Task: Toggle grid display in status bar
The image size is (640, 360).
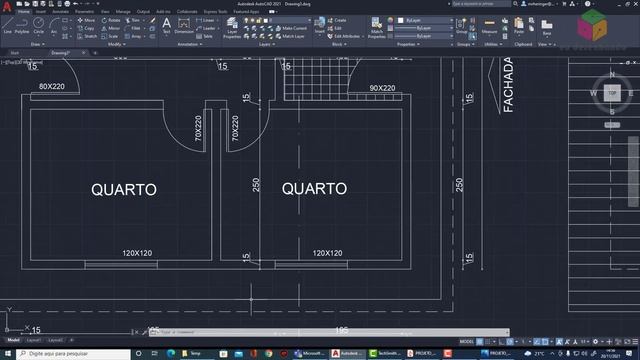Action: pyautogui.click(x=480, y=342)
